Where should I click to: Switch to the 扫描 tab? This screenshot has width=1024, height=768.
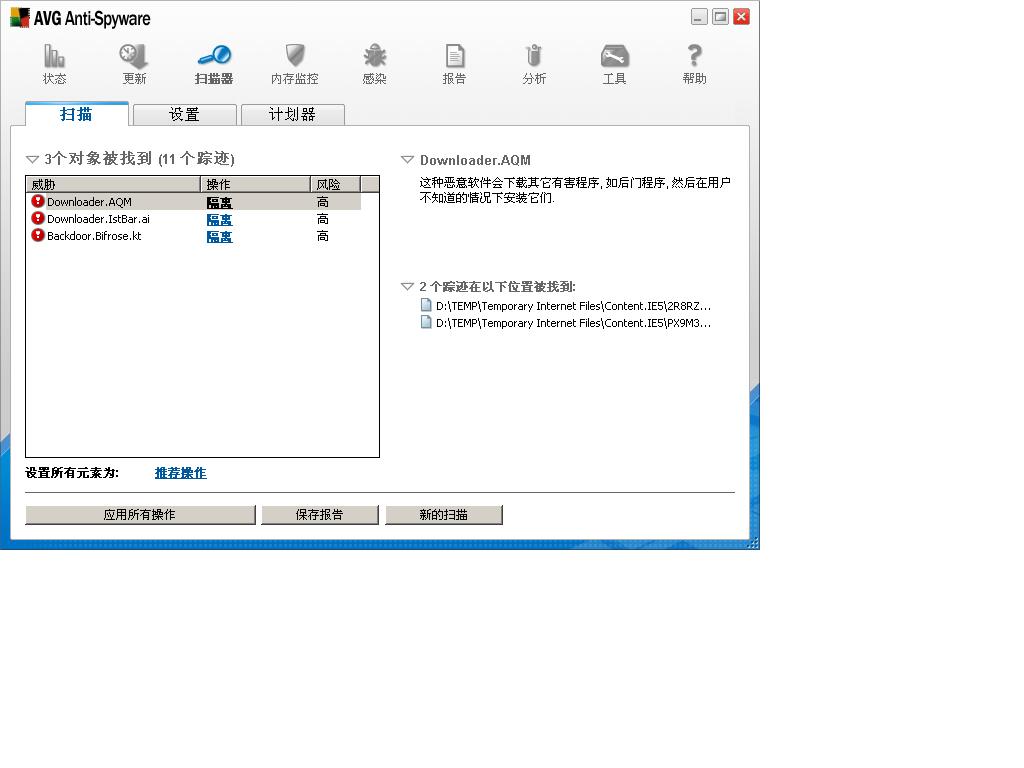pyautogui.click(x=76, y=114)
